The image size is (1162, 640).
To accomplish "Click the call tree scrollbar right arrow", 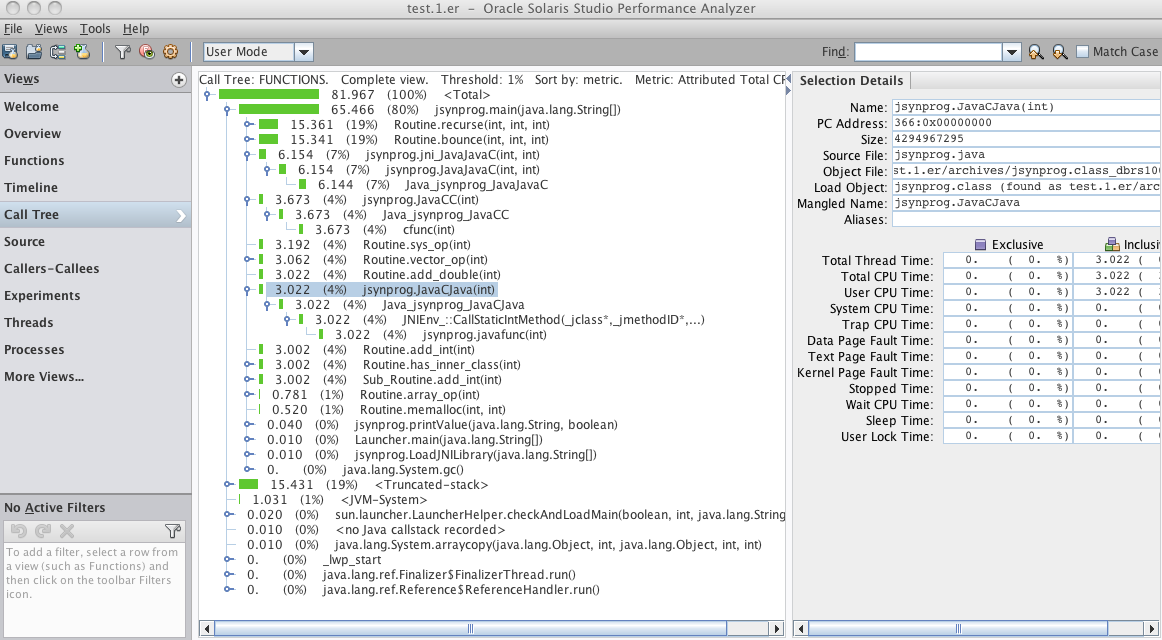I will click(777, 628).
